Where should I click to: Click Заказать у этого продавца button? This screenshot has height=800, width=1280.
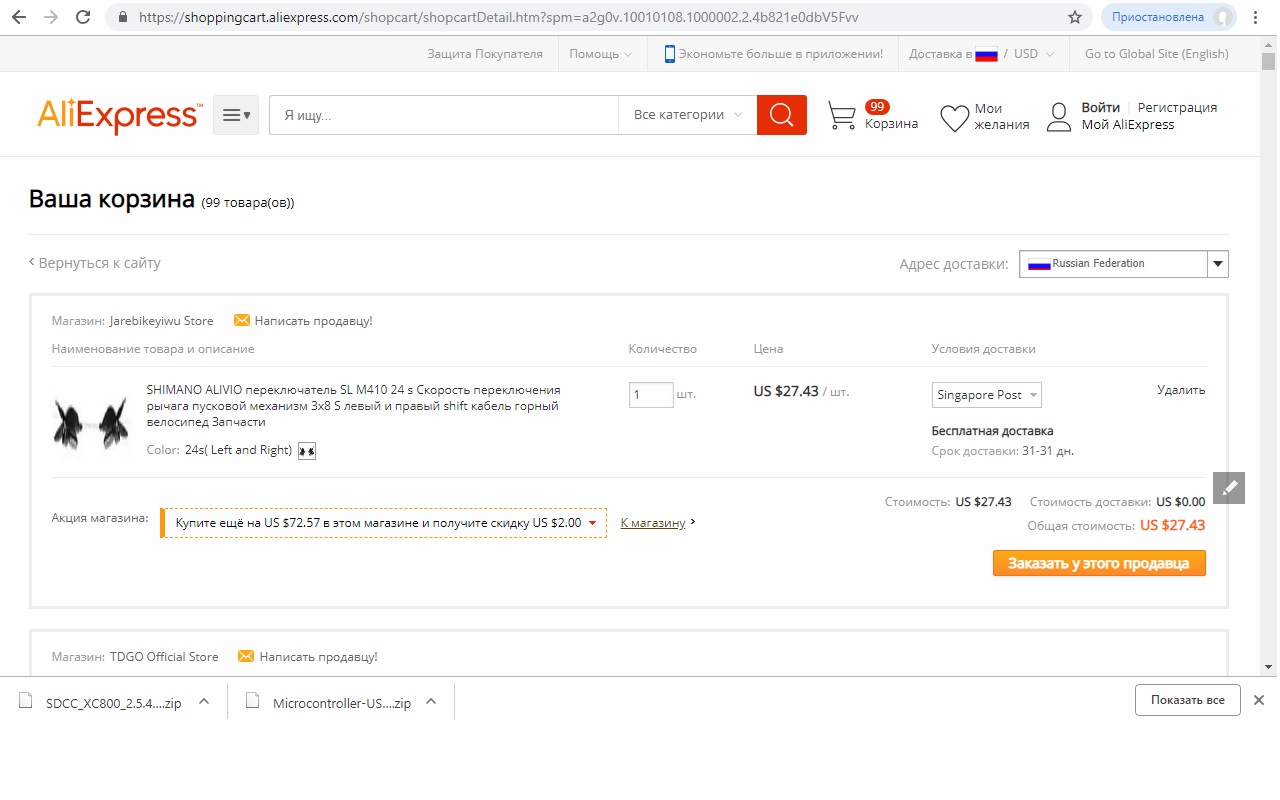[x=1099, y=563]
